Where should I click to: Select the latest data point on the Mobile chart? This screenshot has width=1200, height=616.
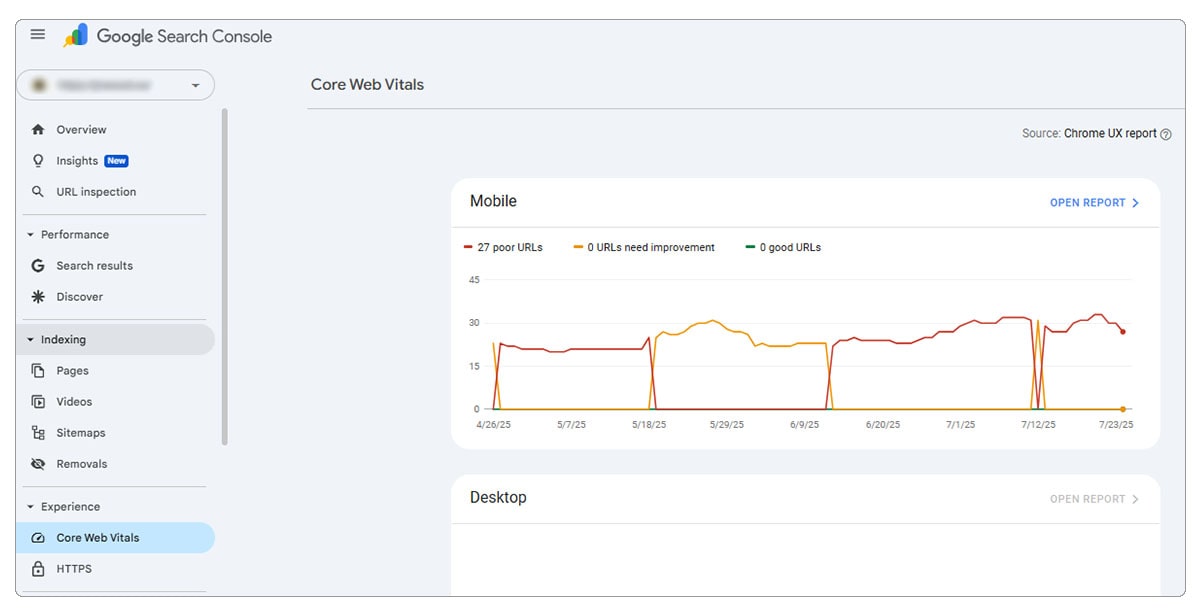[x=1122, y=330]
